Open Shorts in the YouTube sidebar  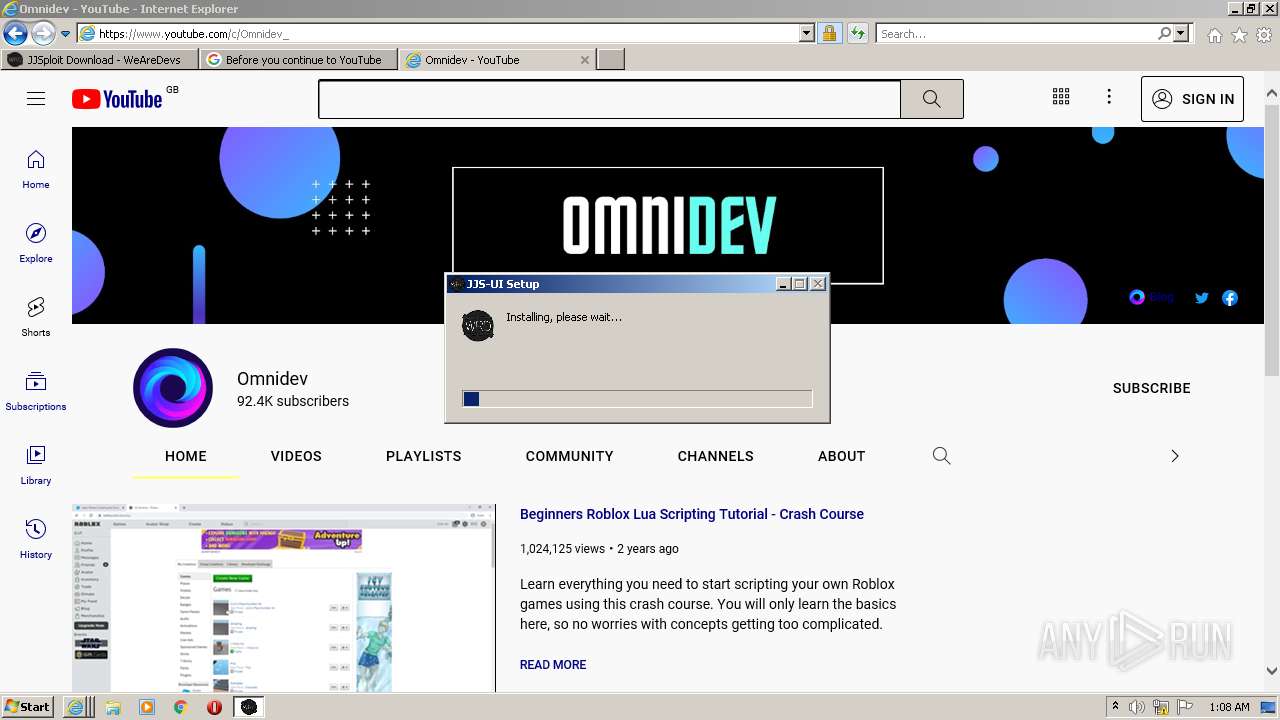(36, 317)
